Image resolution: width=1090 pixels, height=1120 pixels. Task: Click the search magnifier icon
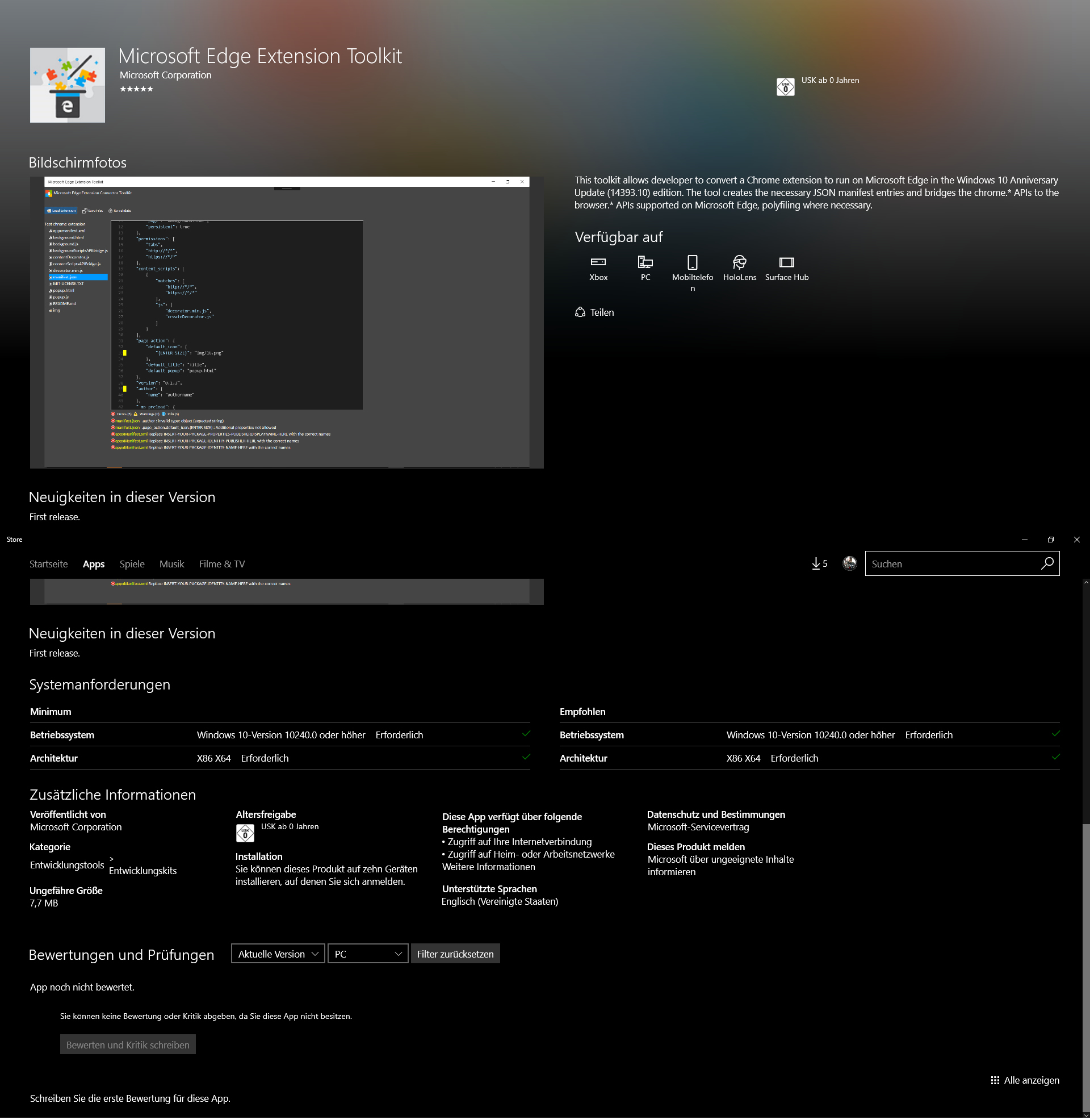pos(1047,564)
